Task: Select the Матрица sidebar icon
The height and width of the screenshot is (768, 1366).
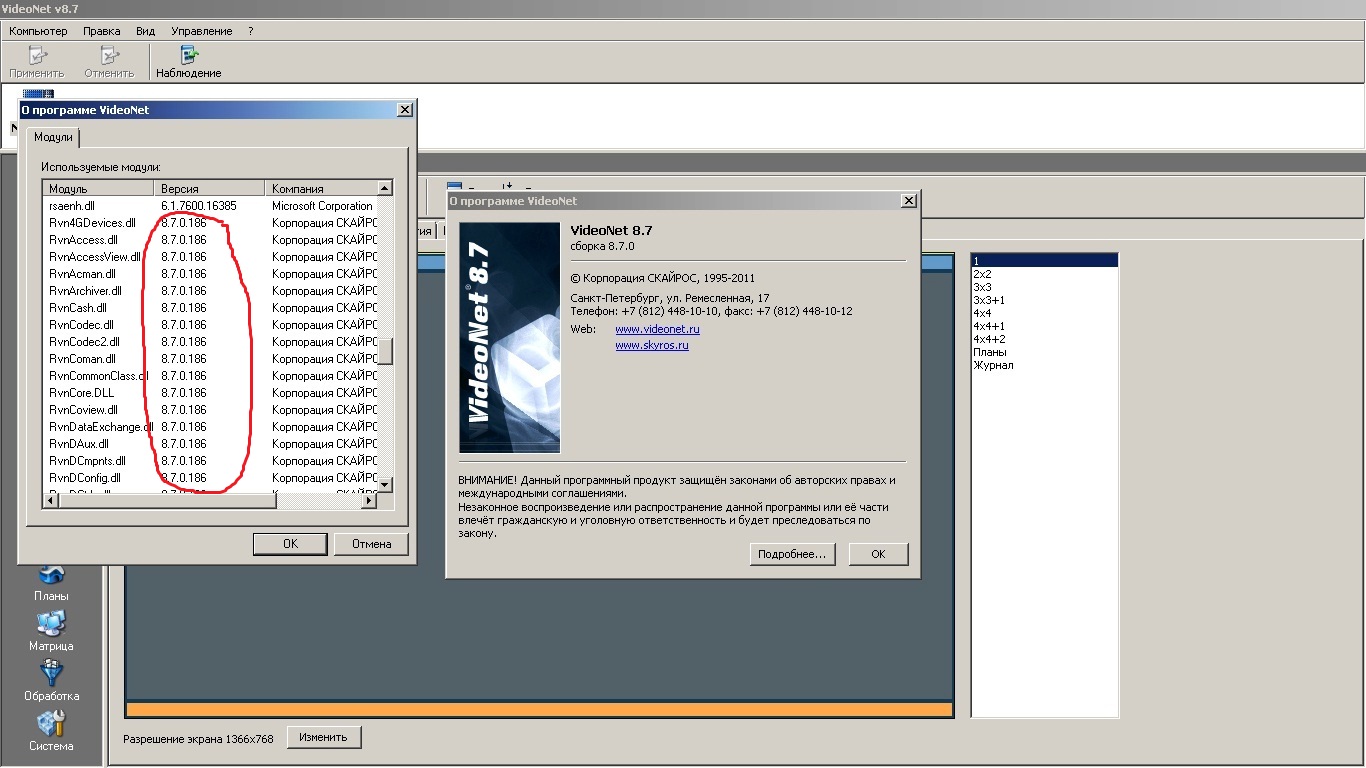Action: (51, 625)
